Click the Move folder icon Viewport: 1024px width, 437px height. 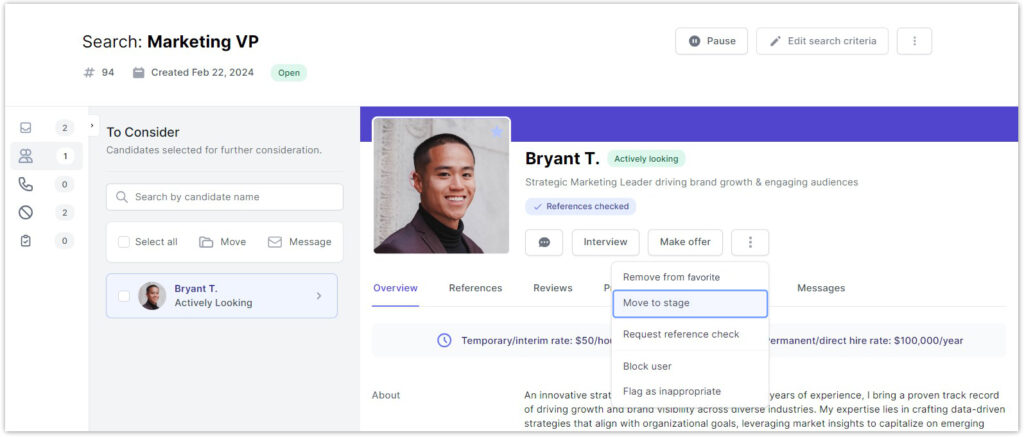(x=206, y=242)
